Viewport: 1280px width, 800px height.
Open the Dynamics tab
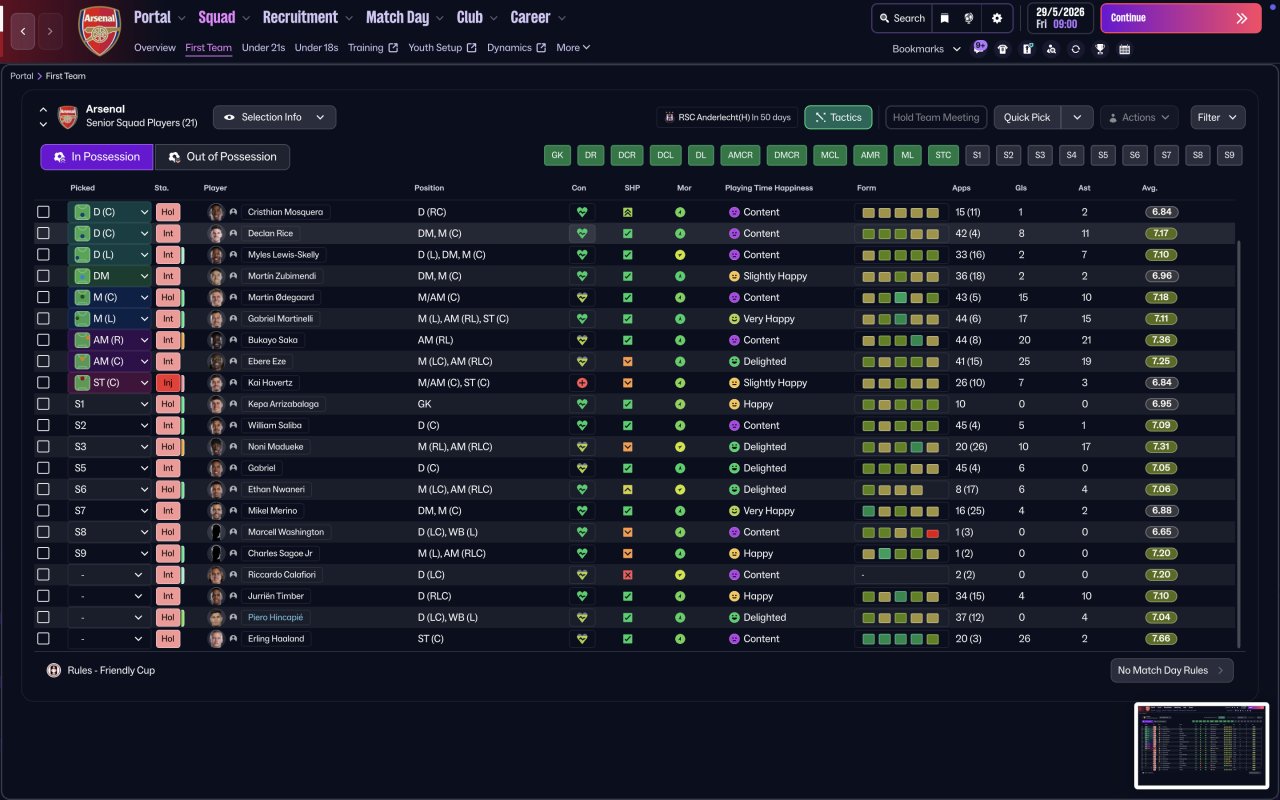coord(516,47)
